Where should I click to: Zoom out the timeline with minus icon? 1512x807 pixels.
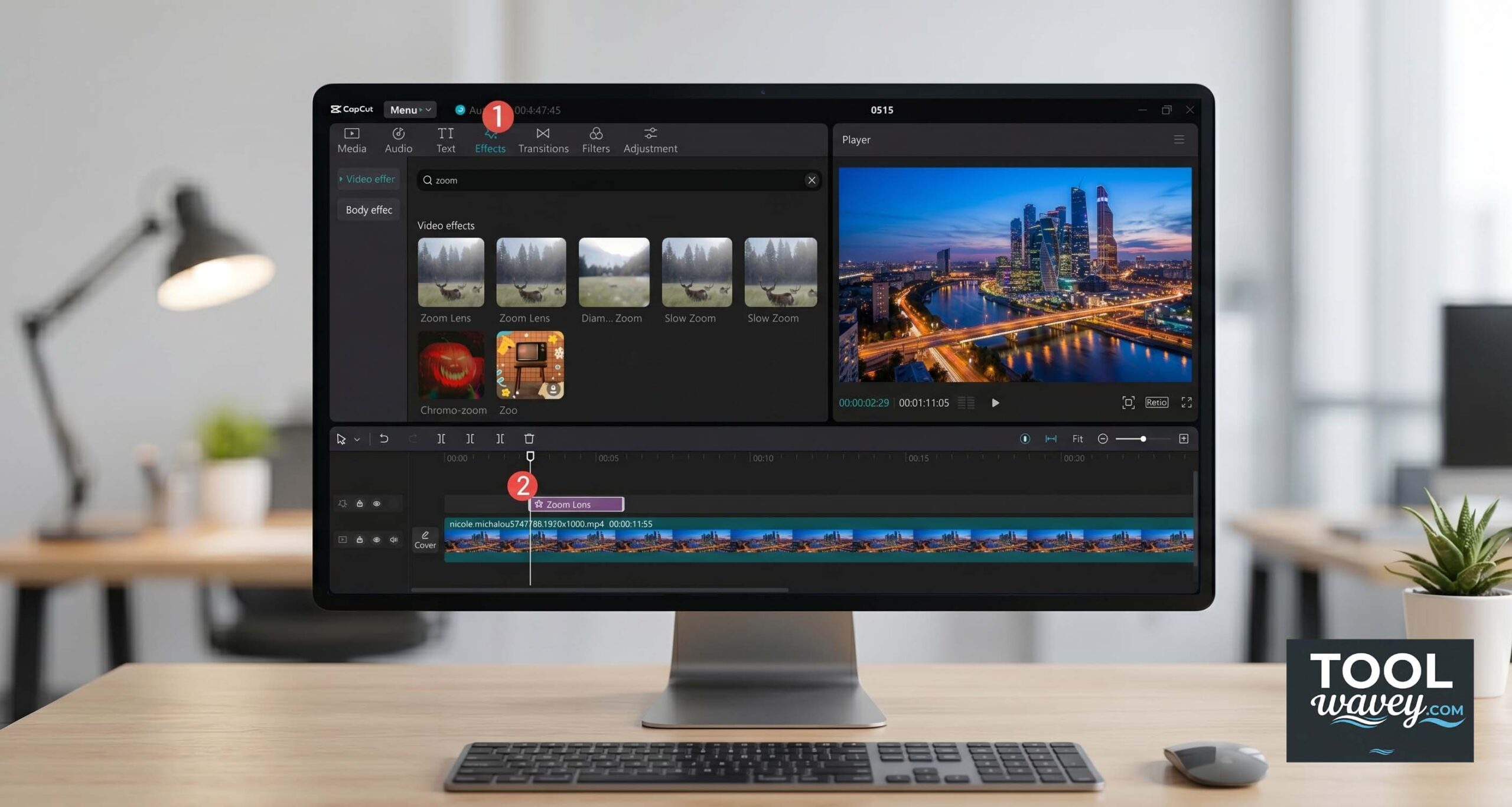coord(1102,439)
